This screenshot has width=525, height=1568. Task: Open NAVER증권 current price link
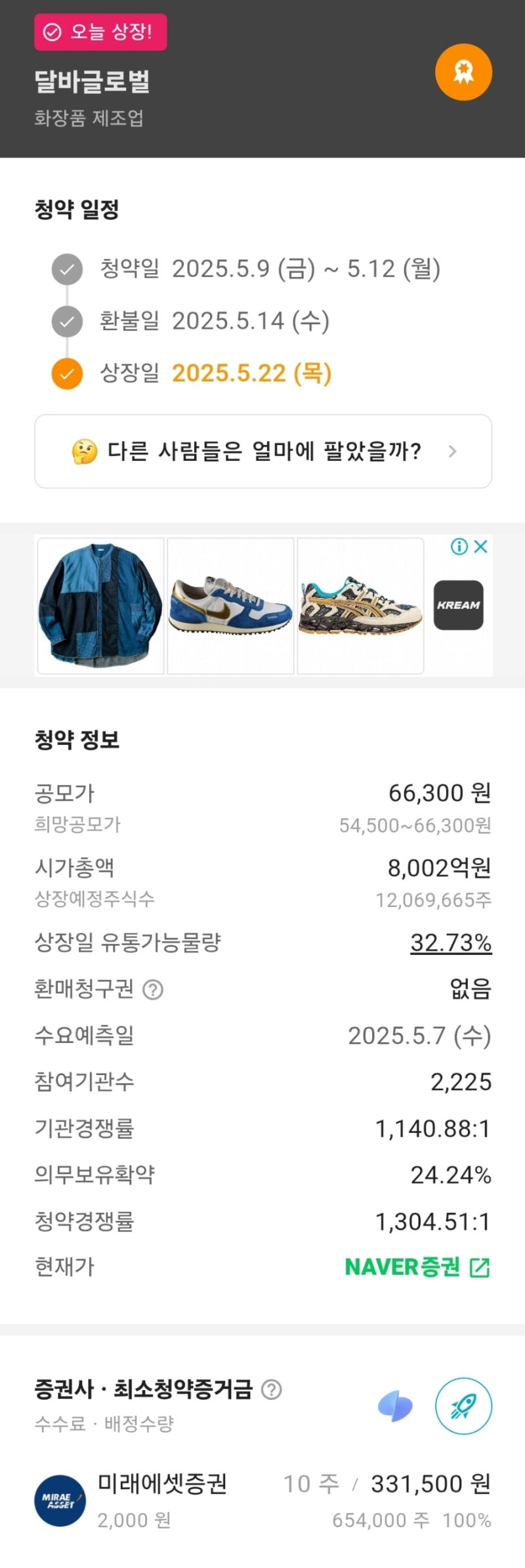pyautogui.click(x=417, y=1267)
